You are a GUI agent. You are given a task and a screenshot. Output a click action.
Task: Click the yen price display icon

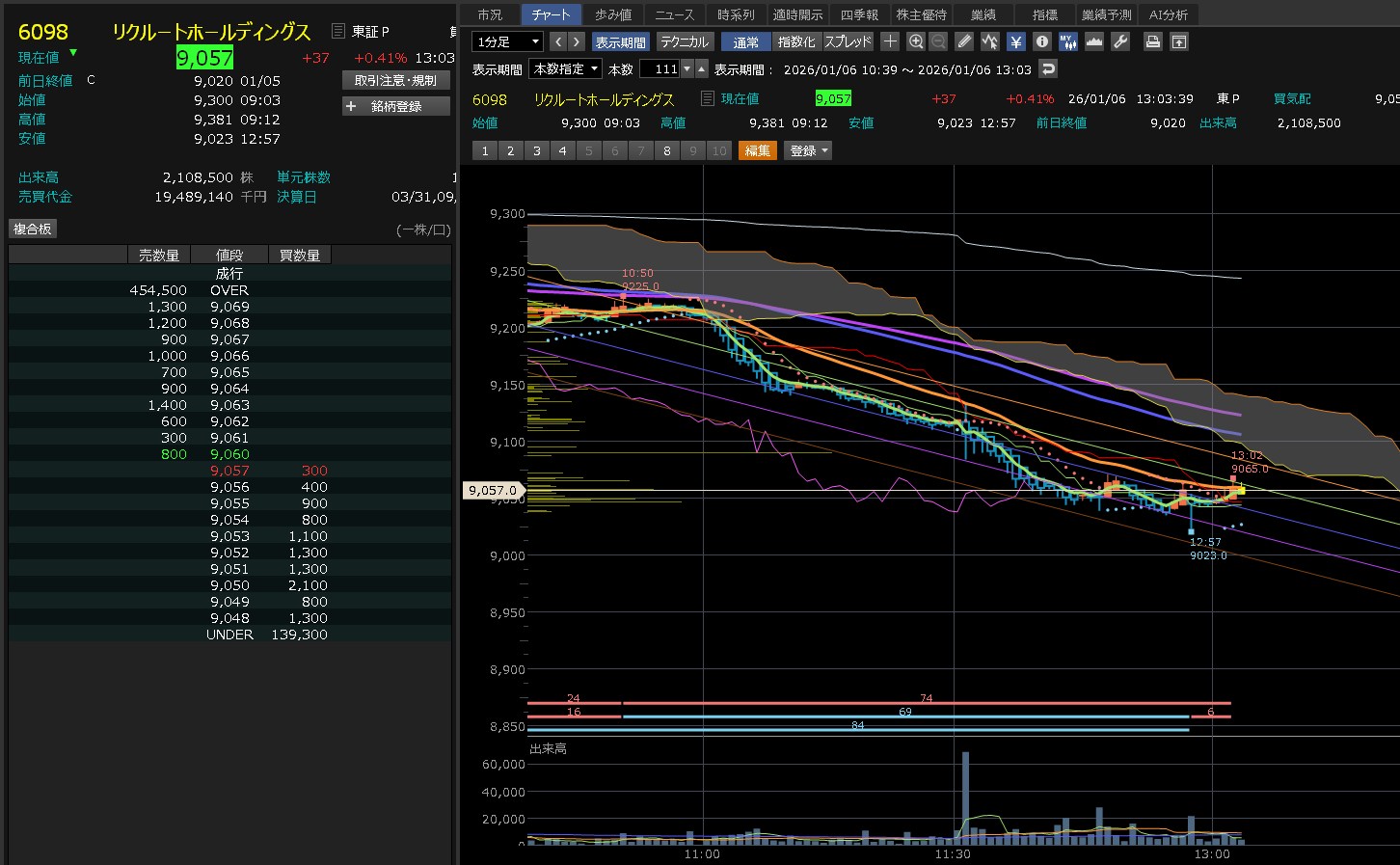pyautogui.click(x=1015, y=41)
